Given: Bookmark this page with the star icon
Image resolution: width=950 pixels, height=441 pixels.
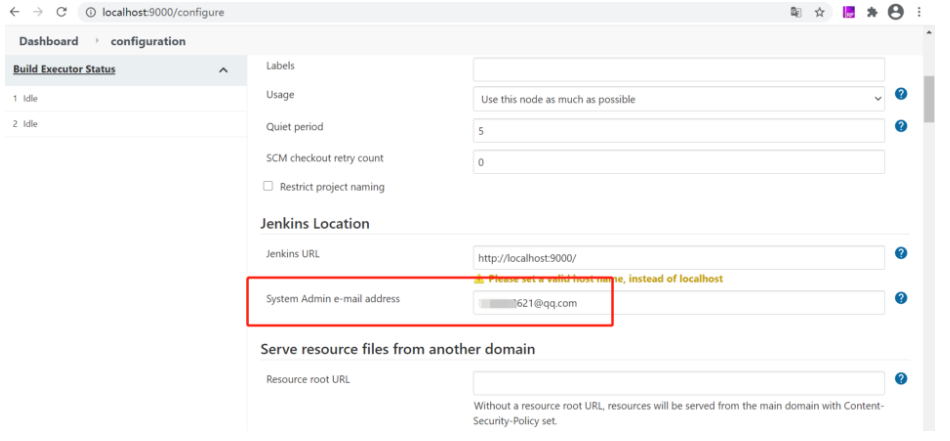Looking at the screenshot, I should pos(820,12).
